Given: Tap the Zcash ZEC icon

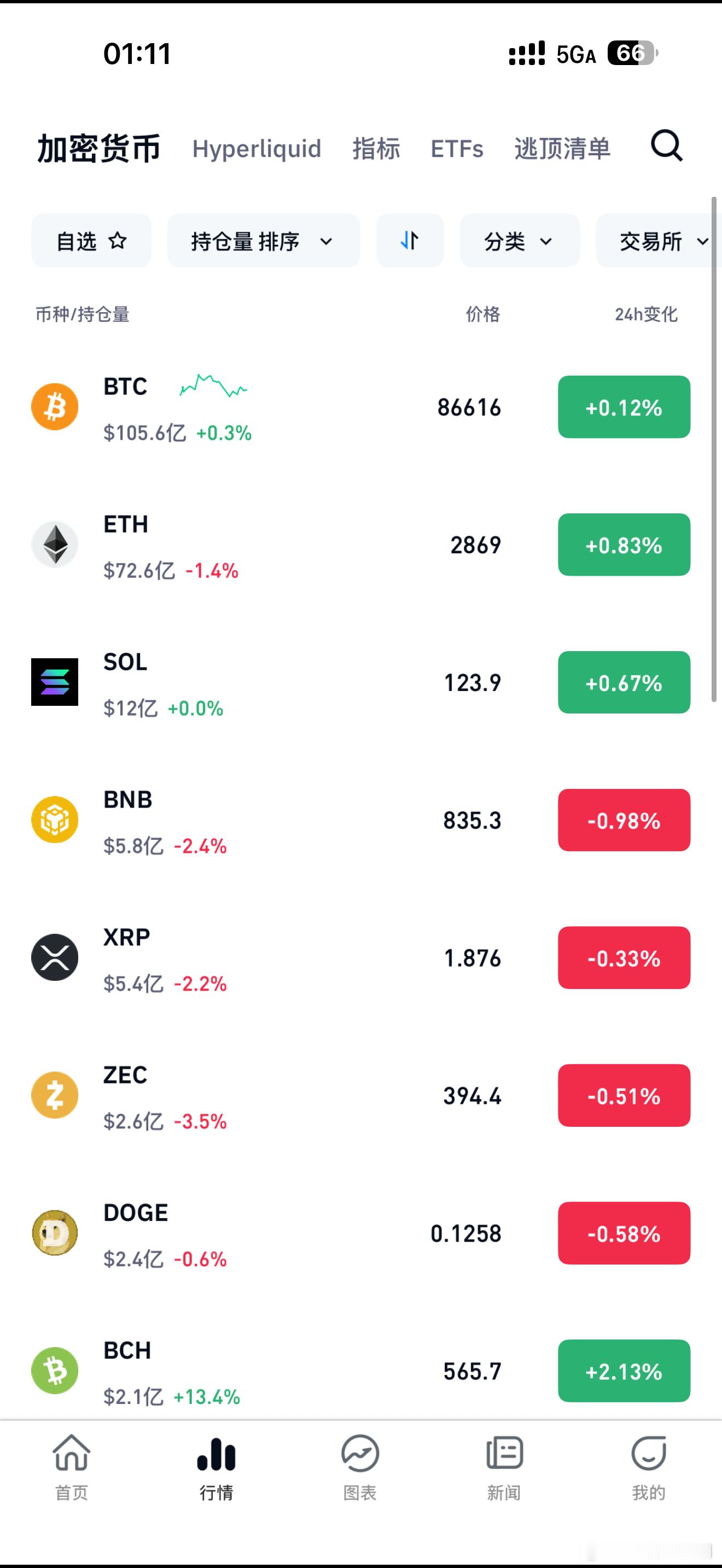Looking at the screenshot, I should point(55,1095).
